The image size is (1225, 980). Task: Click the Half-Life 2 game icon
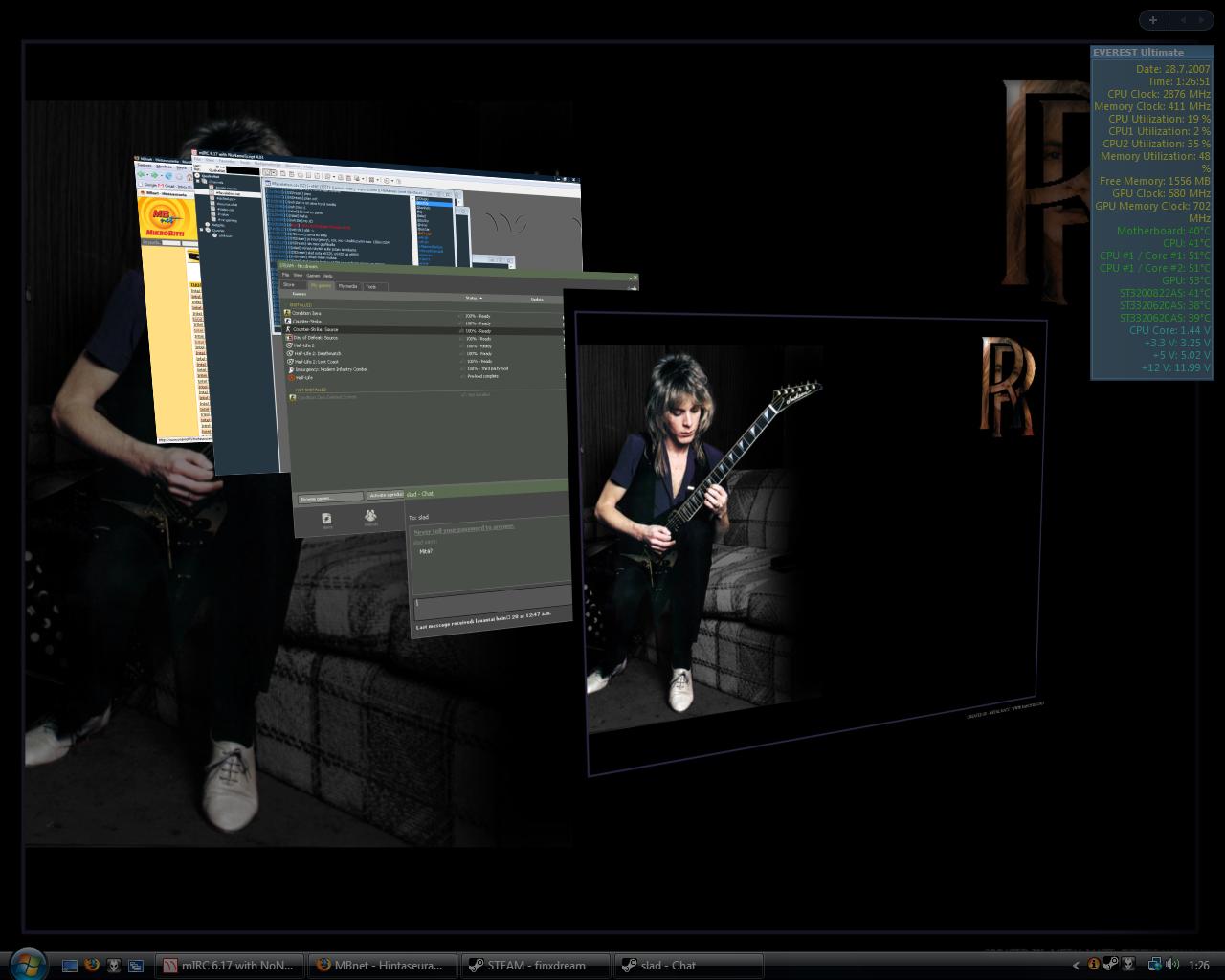coord(289,345)
